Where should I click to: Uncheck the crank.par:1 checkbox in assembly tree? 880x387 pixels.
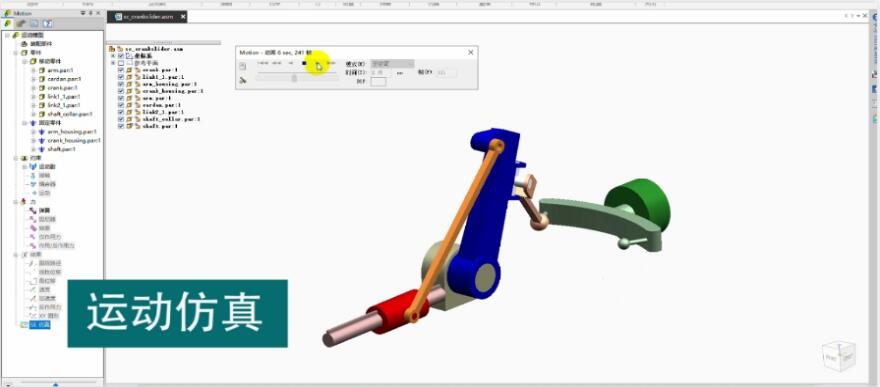pyautogui.click(x=121, y=70)
